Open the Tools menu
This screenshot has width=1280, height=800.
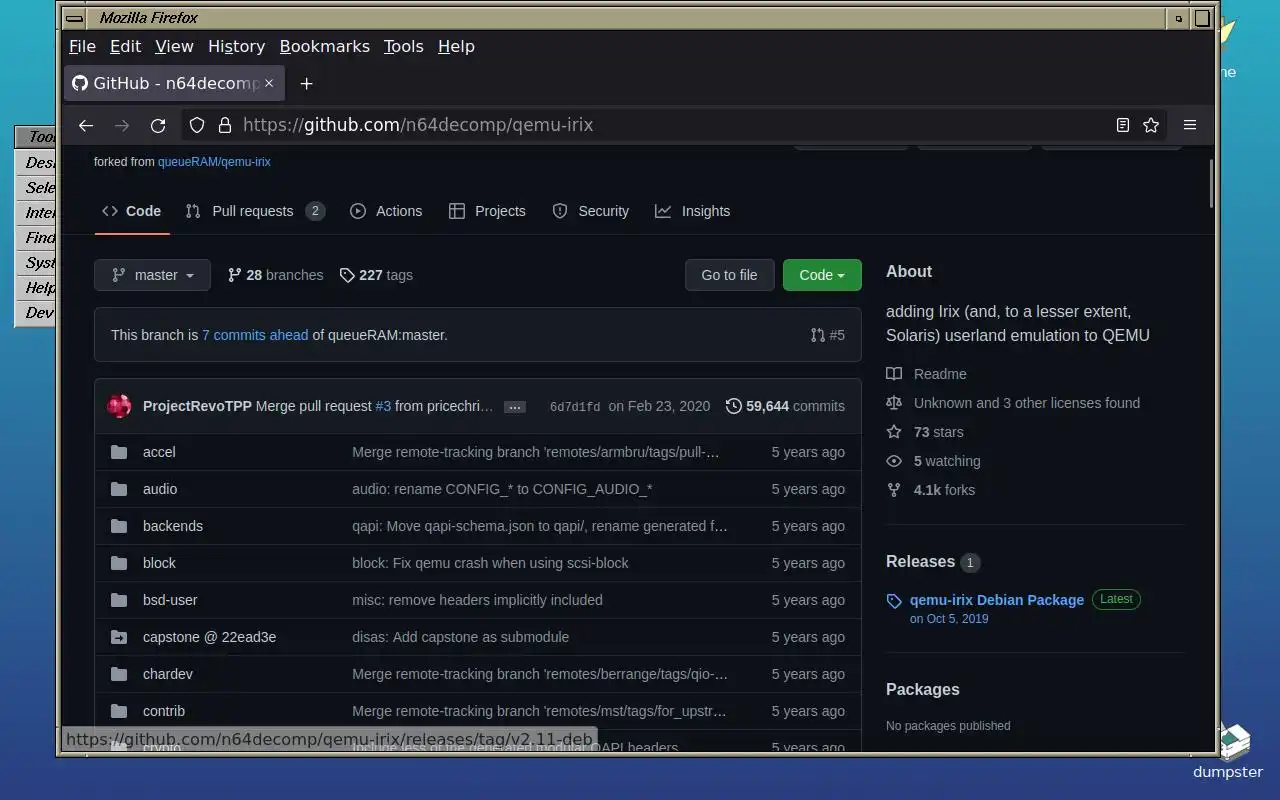pyautogui.click(x=403, y=46)
